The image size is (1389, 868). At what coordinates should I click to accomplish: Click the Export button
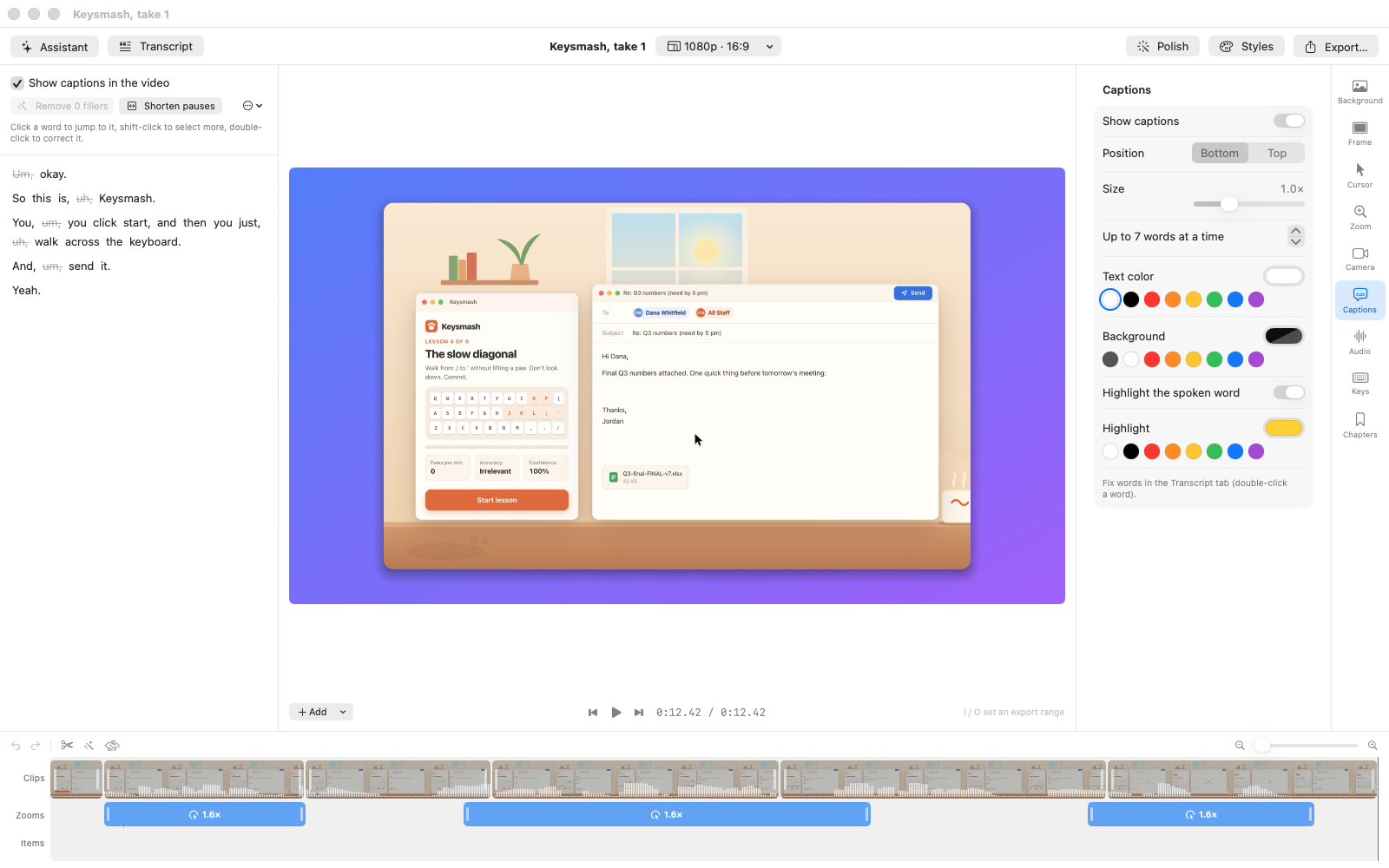1336,47
